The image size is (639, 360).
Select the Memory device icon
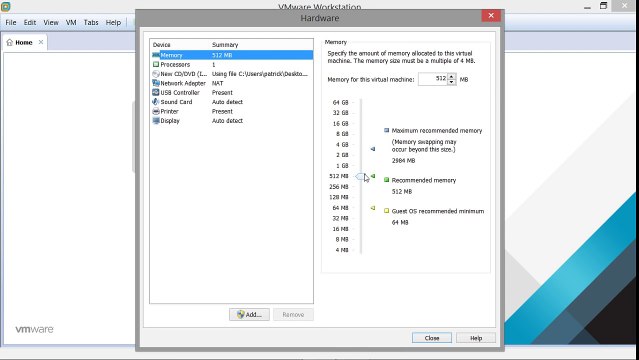coord(156,55)
